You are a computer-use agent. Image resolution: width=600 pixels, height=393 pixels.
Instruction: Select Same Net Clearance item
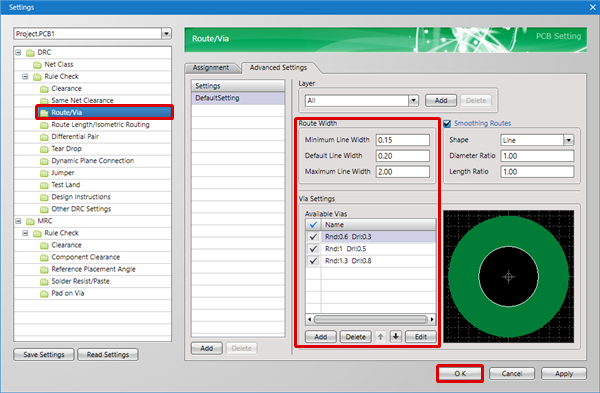[x=82, y=101]
